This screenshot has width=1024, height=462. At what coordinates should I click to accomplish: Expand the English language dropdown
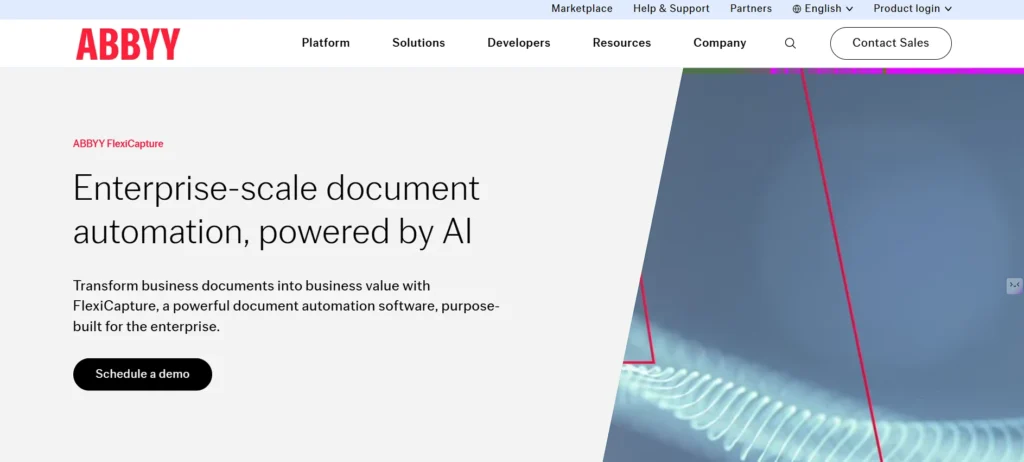coord(823,8)
